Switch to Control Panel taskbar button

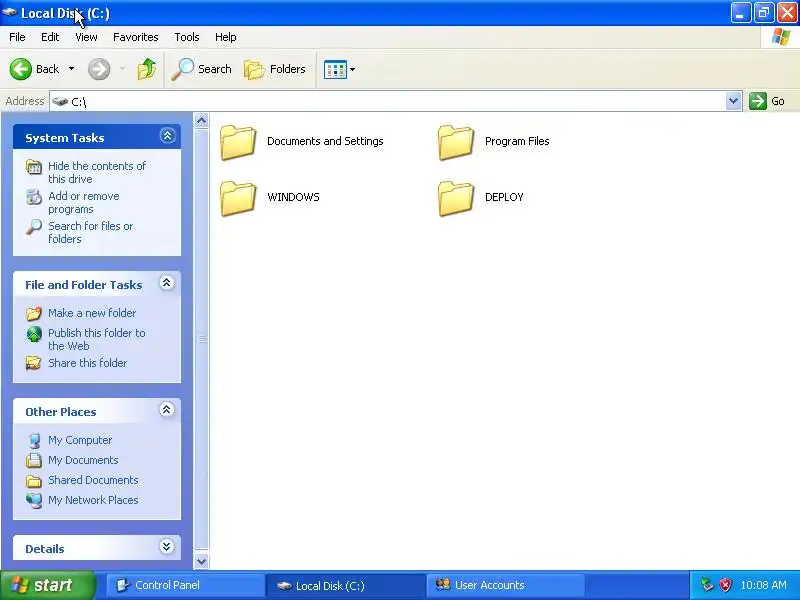(185, 585)
